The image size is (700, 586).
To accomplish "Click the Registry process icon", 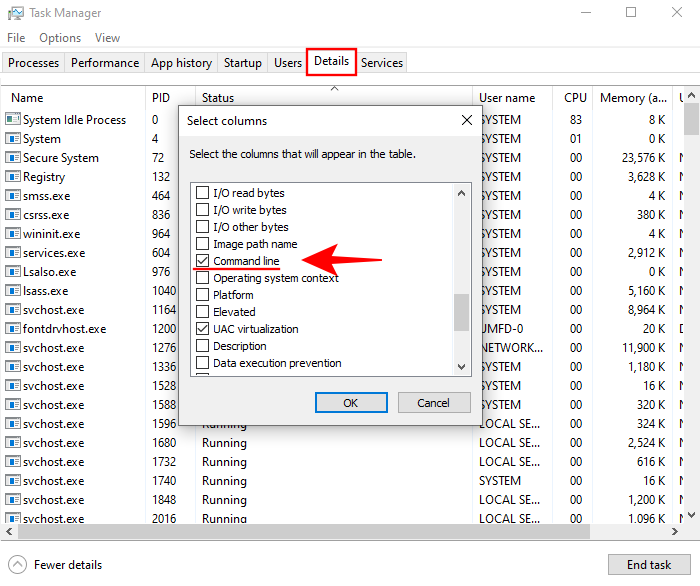I will (x=13, y=177).
